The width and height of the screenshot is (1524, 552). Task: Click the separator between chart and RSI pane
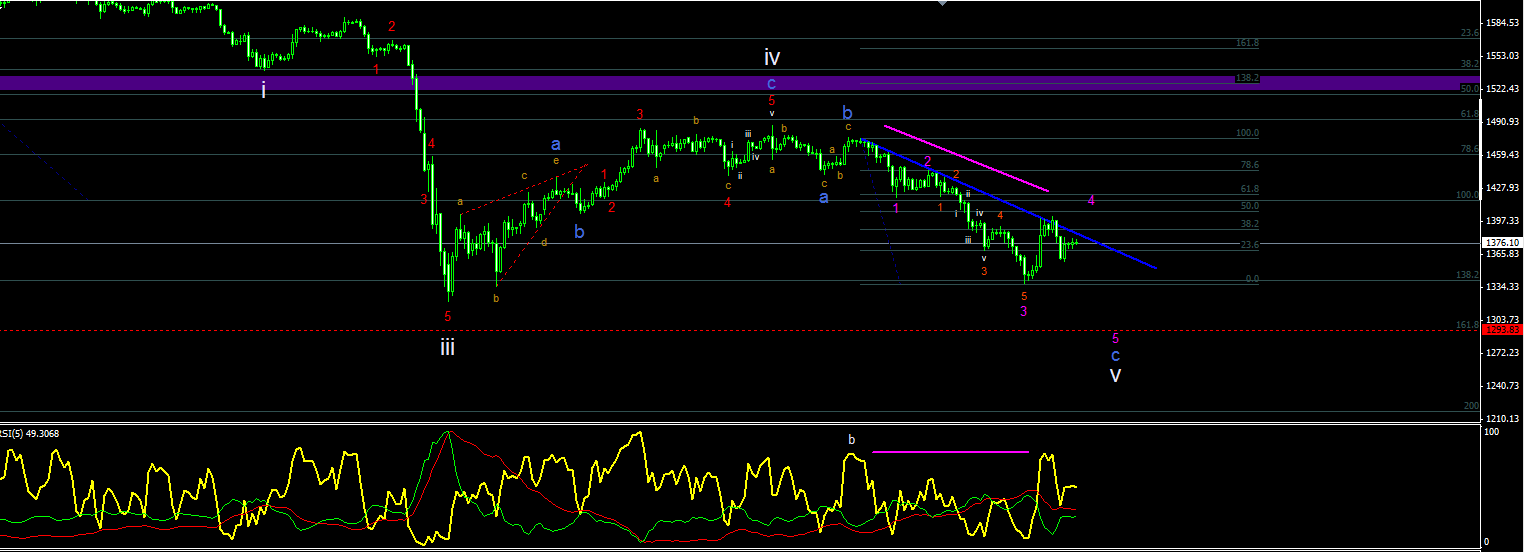point(740,424)
